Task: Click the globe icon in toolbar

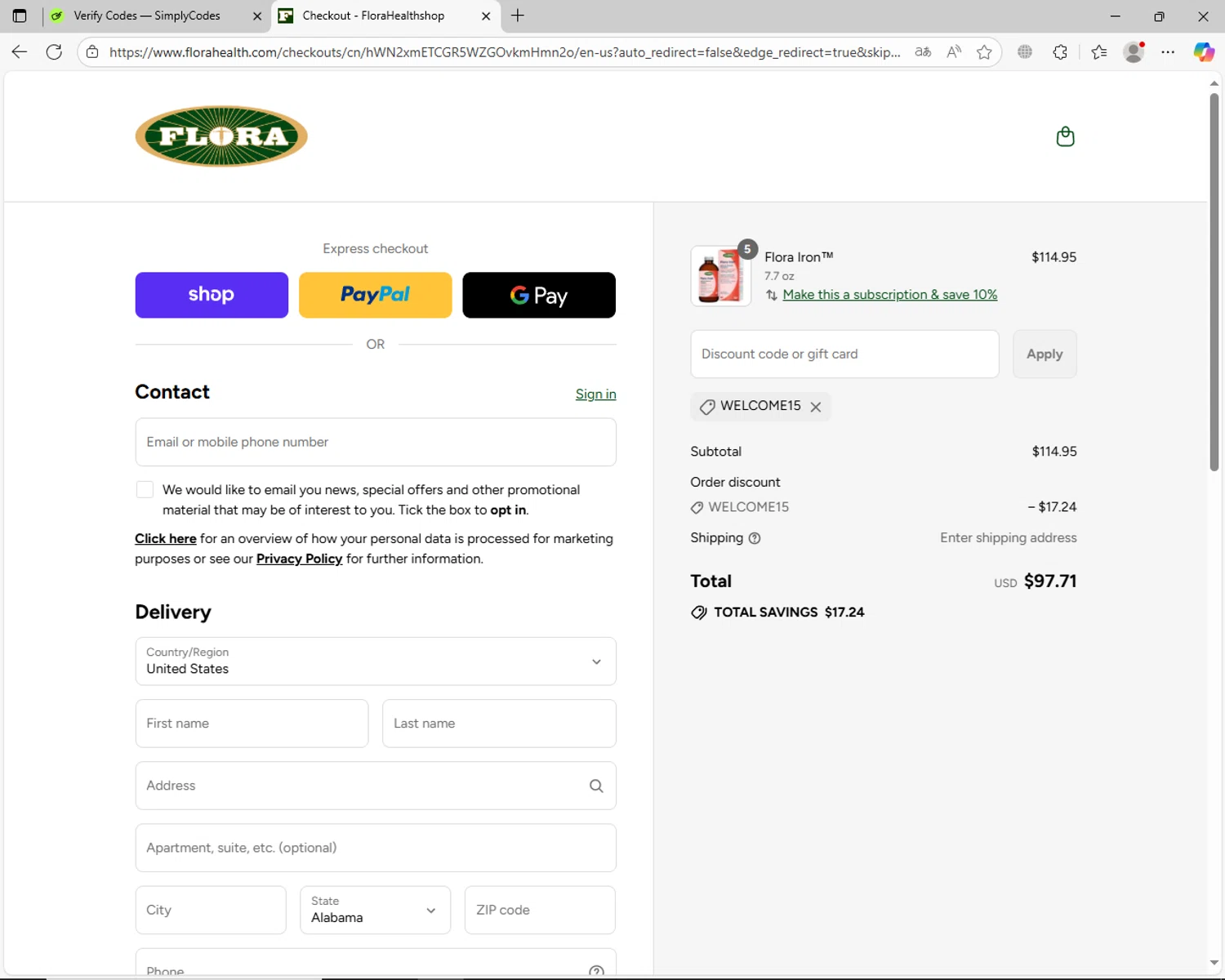Action: tap(1025, 52)
